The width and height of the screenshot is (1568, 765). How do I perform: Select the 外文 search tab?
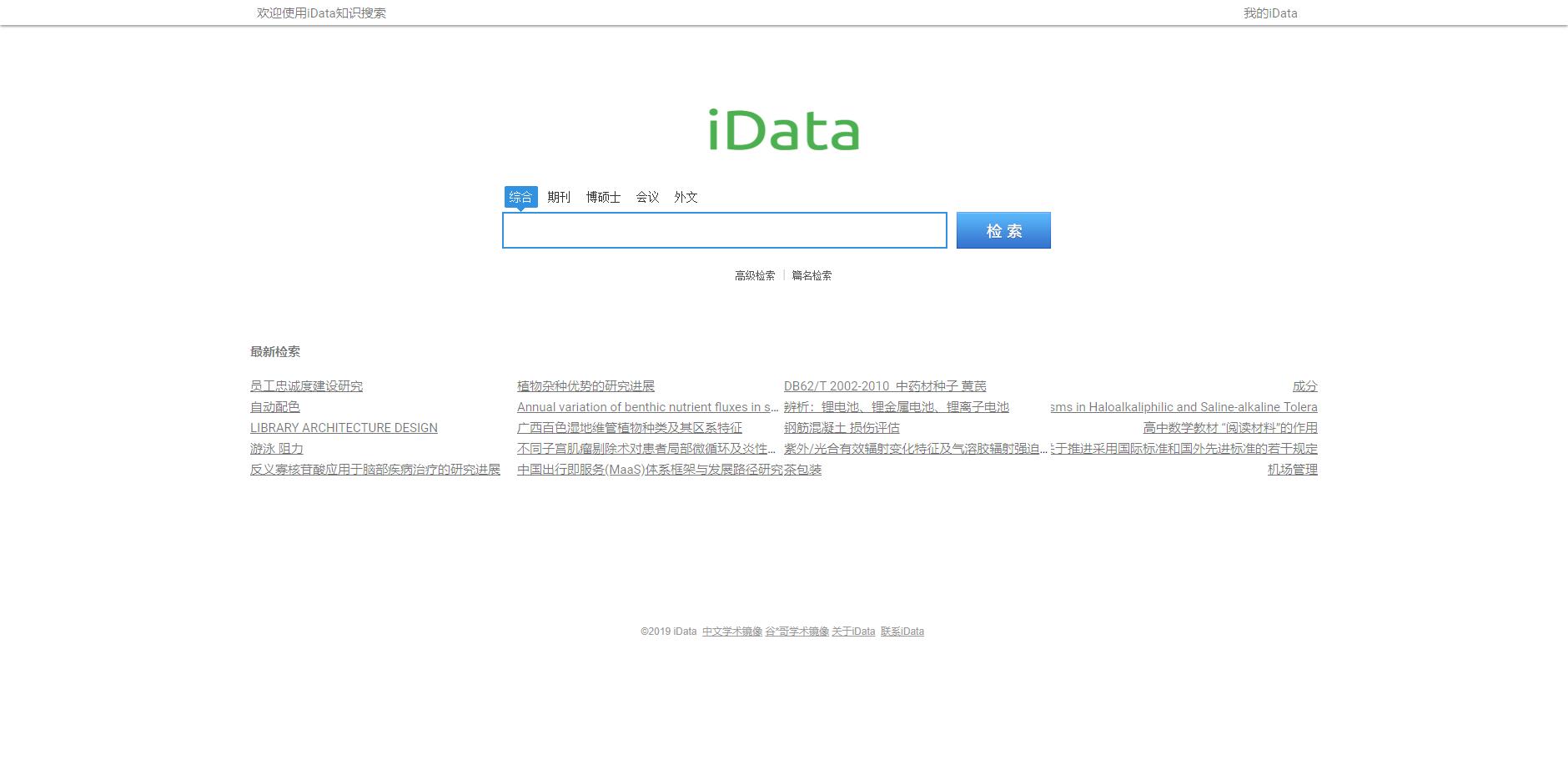686,197
